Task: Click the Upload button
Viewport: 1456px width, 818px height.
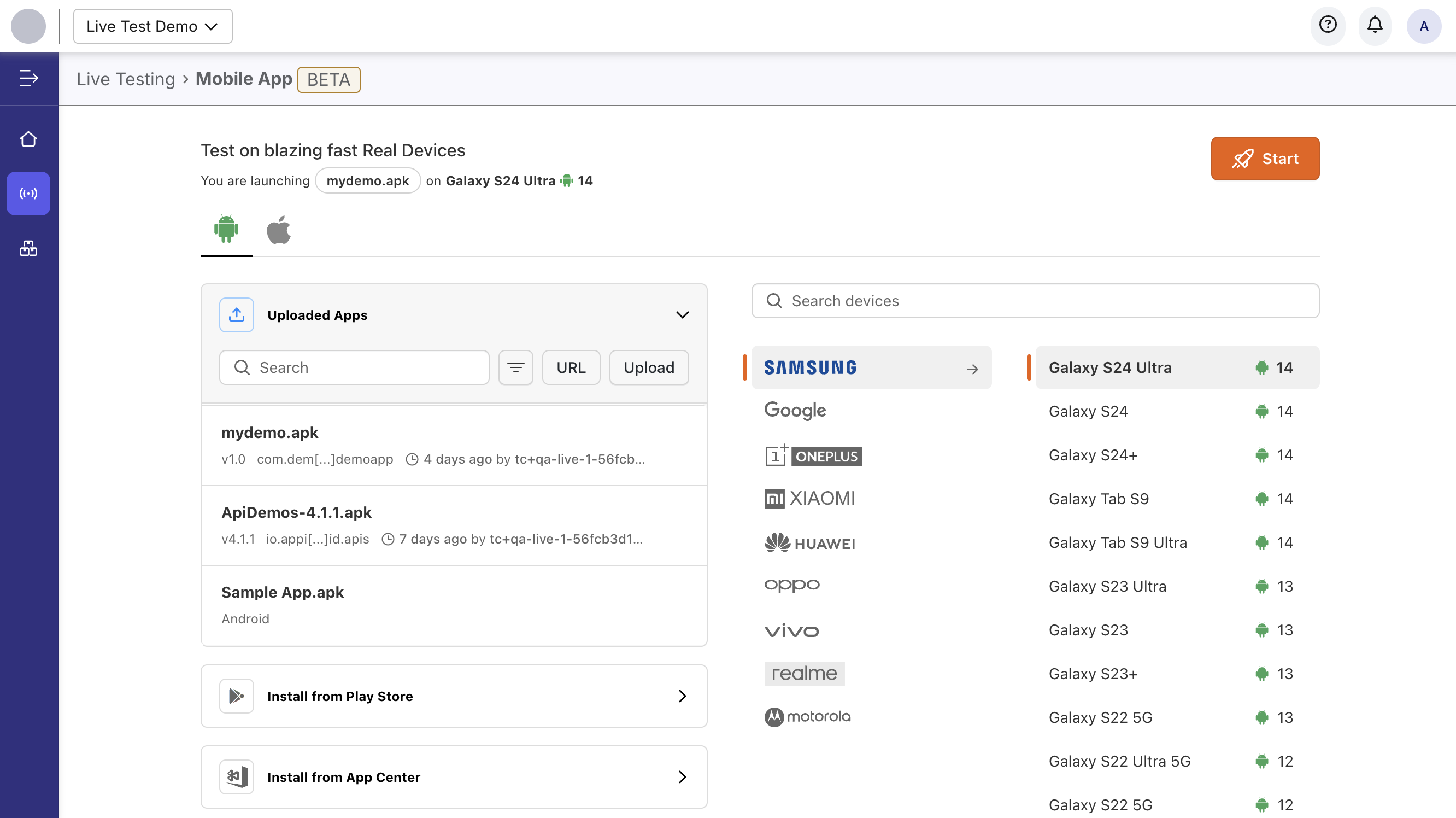Action: pos(649,367)
